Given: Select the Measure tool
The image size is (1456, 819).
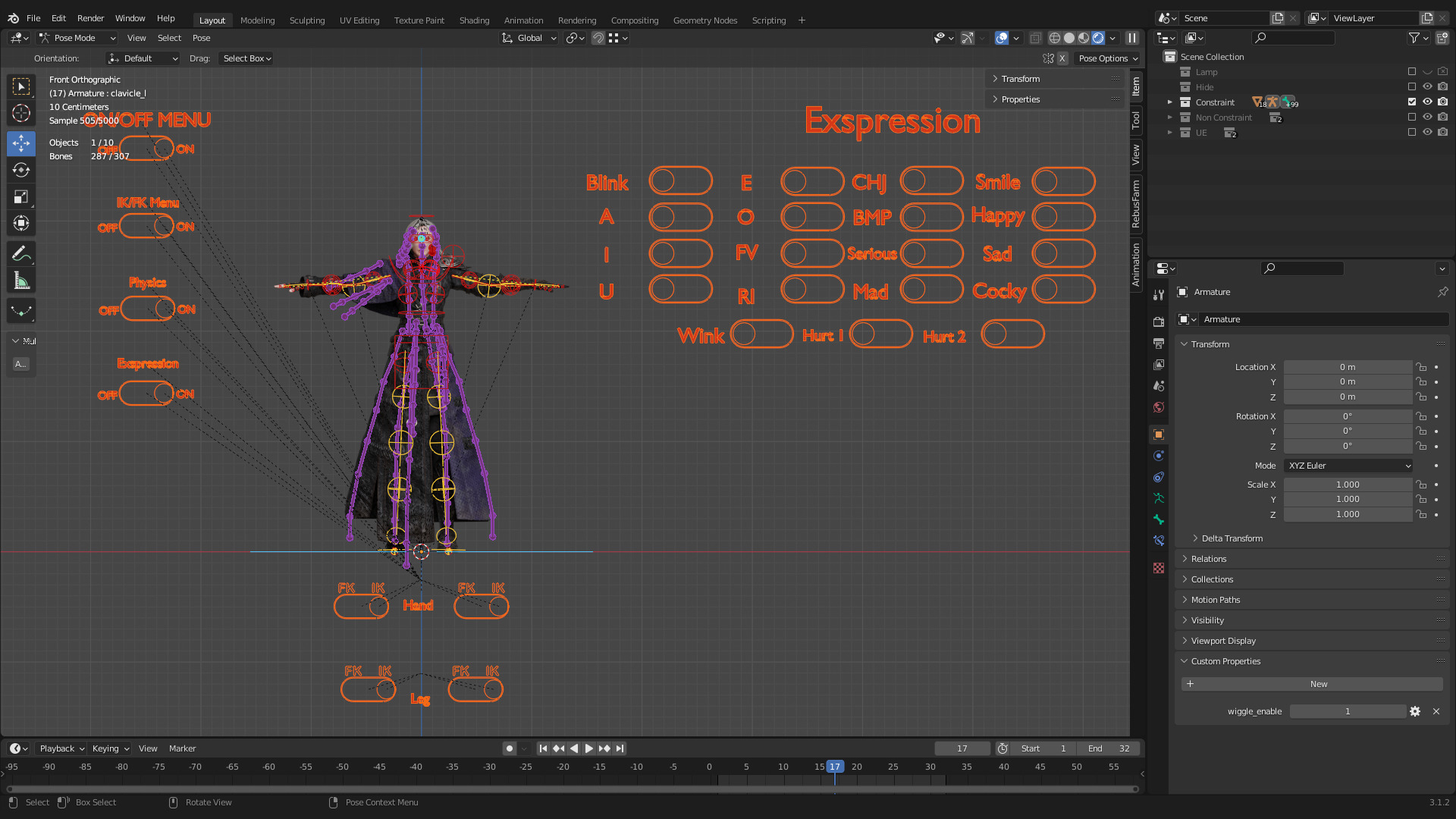Looking at the screenshot, I should tap(21, 281).
